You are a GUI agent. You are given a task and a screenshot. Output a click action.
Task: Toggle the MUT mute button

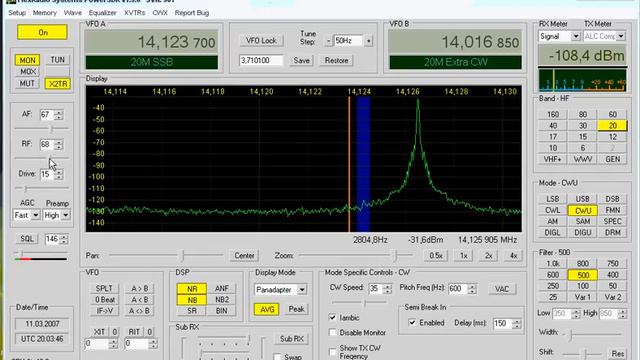pos(27,83)
